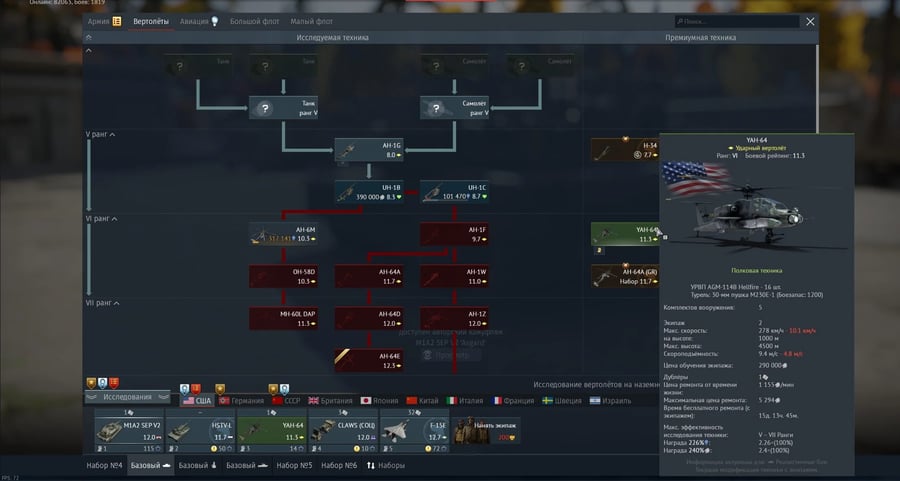Screen dimensions: 900x481
Task: Select the premium AH-64A (GR) helicopter
Action: point(625,276)
